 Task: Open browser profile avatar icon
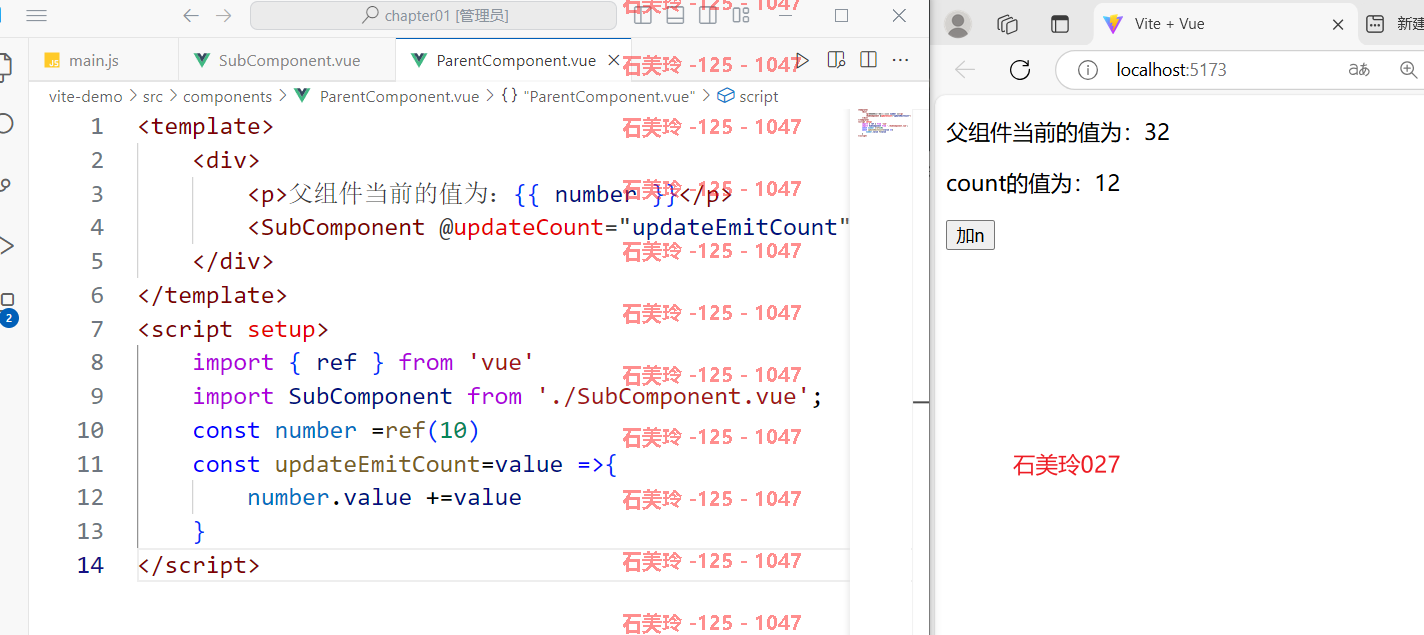tap(958, 24)
